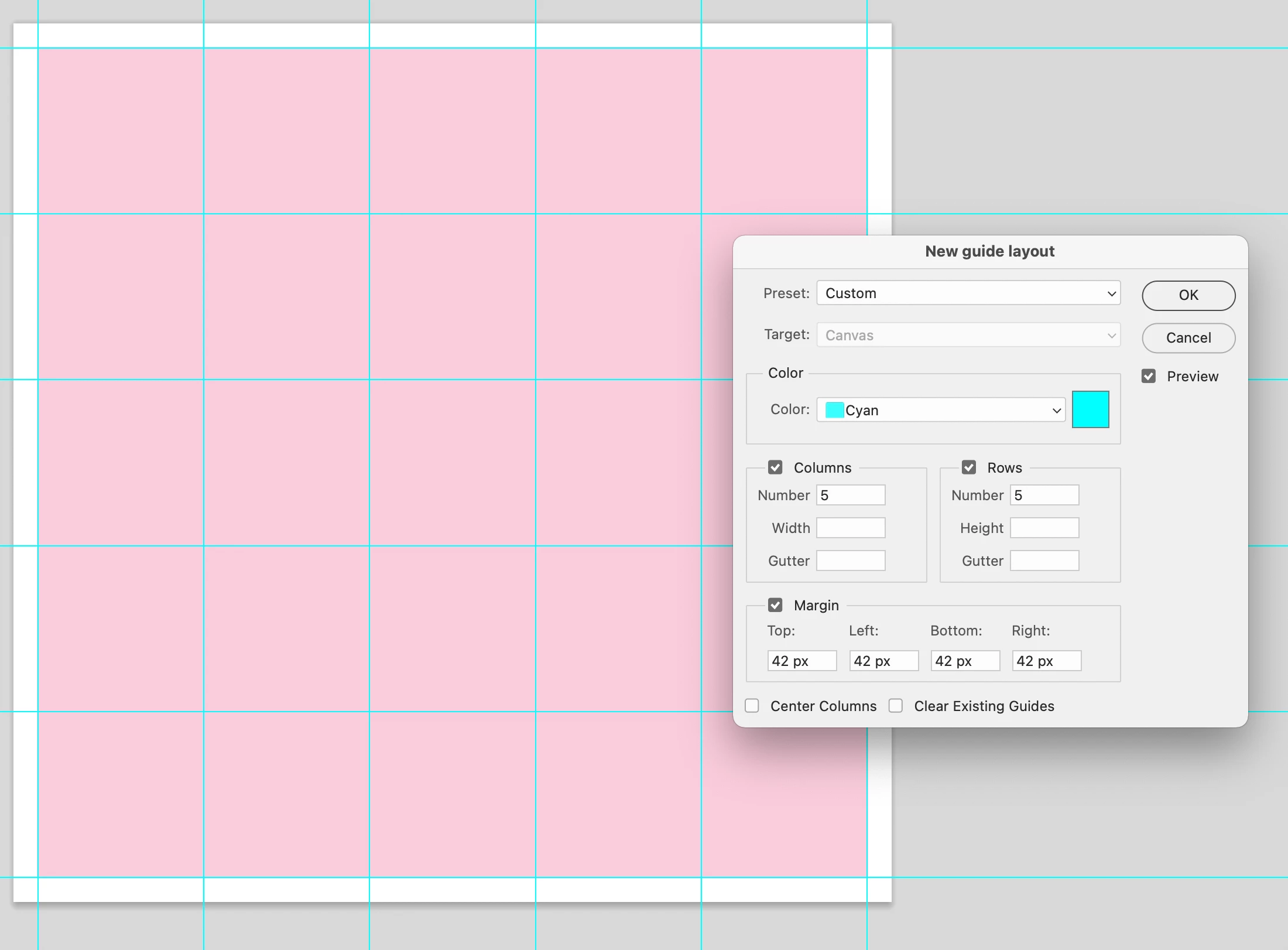The height and width of the screenshot is (950, 1288).
Task: Enable Clear Existing Guides option
Action: click(x=896, y=706)
